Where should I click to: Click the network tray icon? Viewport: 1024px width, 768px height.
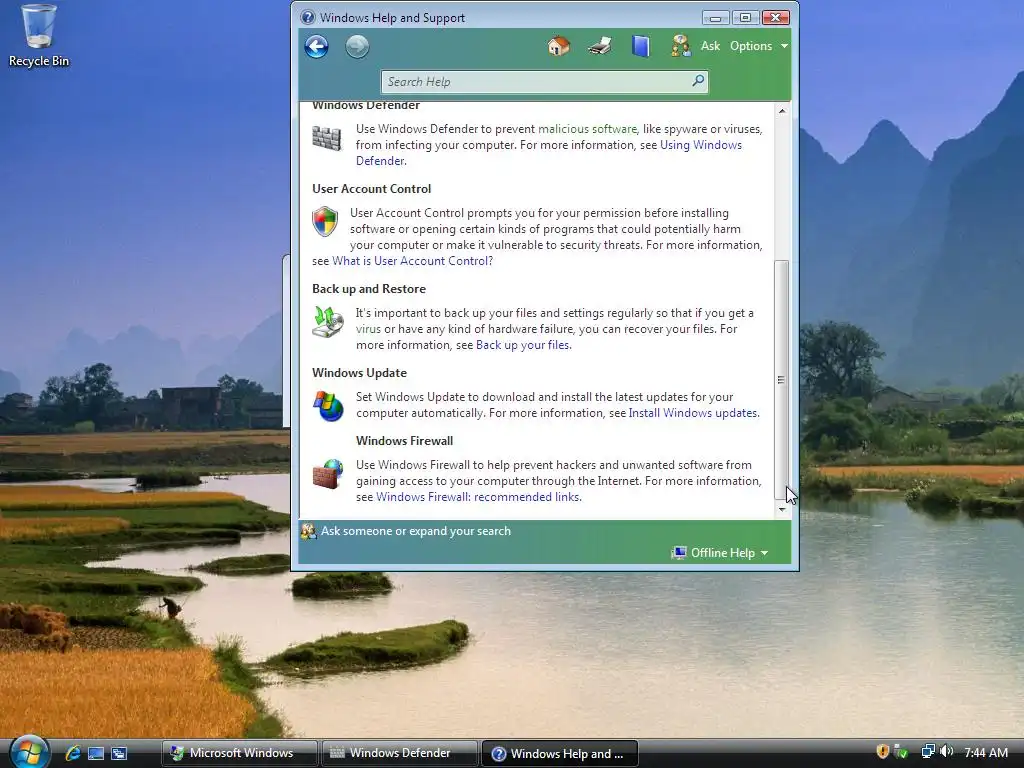coord(927,752)
